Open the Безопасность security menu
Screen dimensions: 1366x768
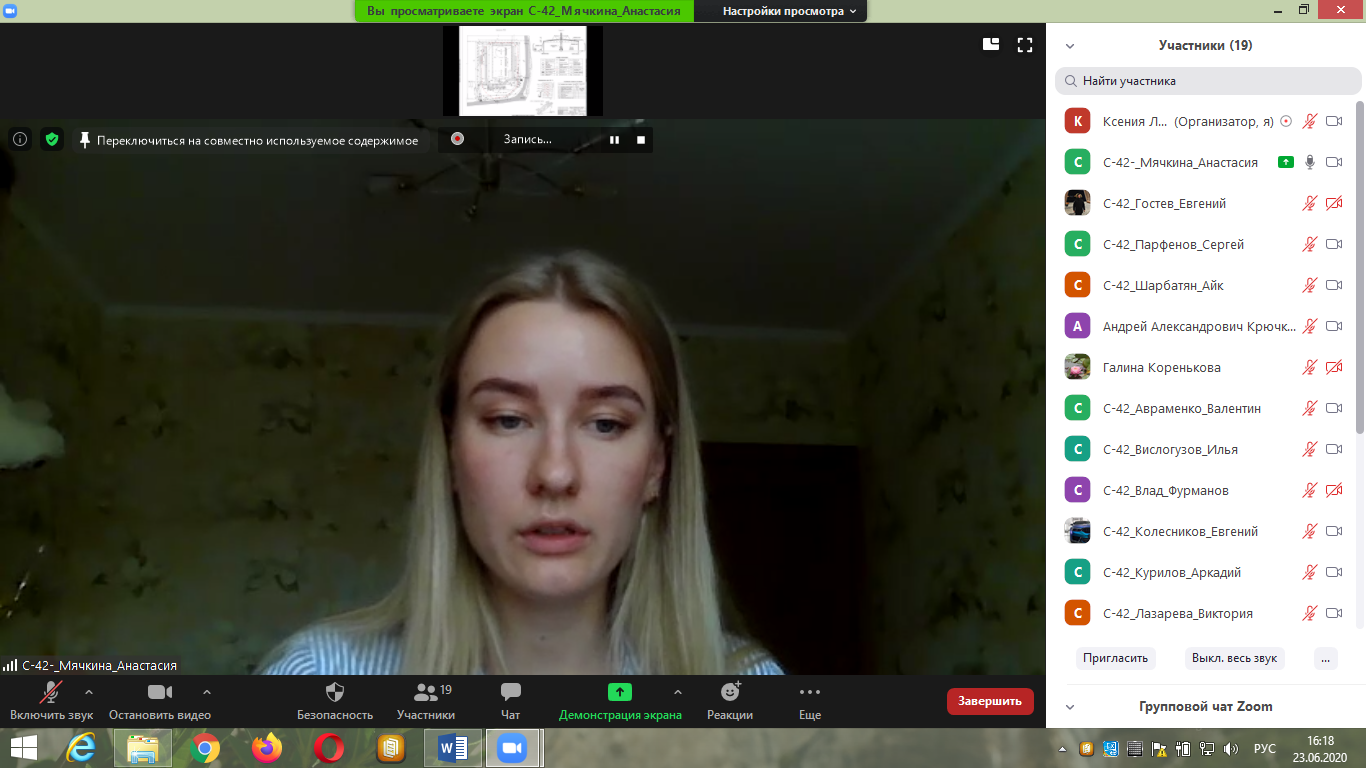(x=335, y=701)
